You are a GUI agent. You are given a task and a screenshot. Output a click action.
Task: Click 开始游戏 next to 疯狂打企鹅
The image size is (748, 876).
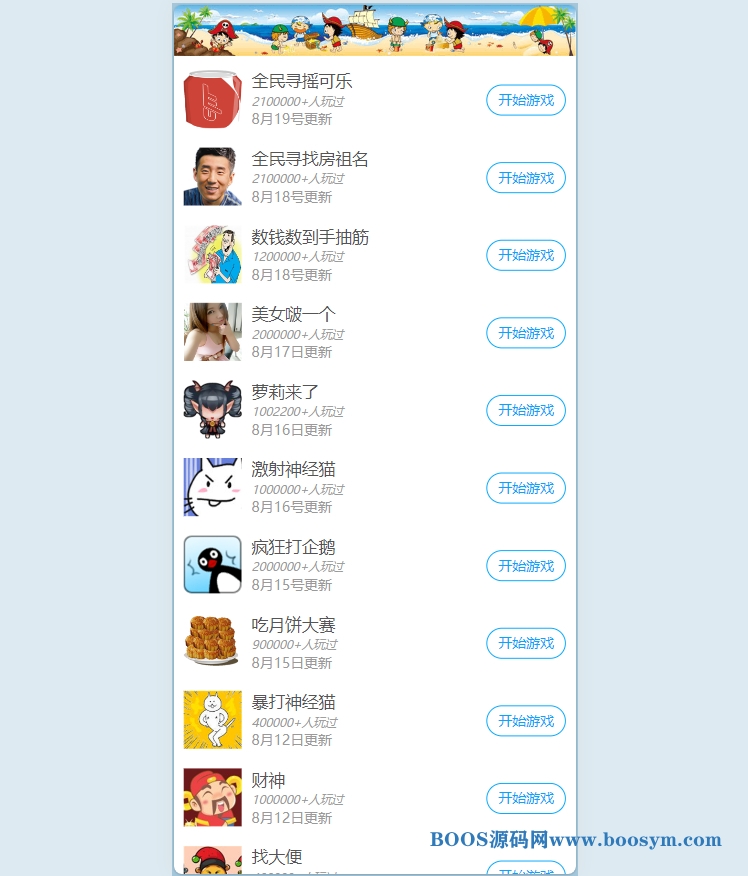tap(526, 565)
